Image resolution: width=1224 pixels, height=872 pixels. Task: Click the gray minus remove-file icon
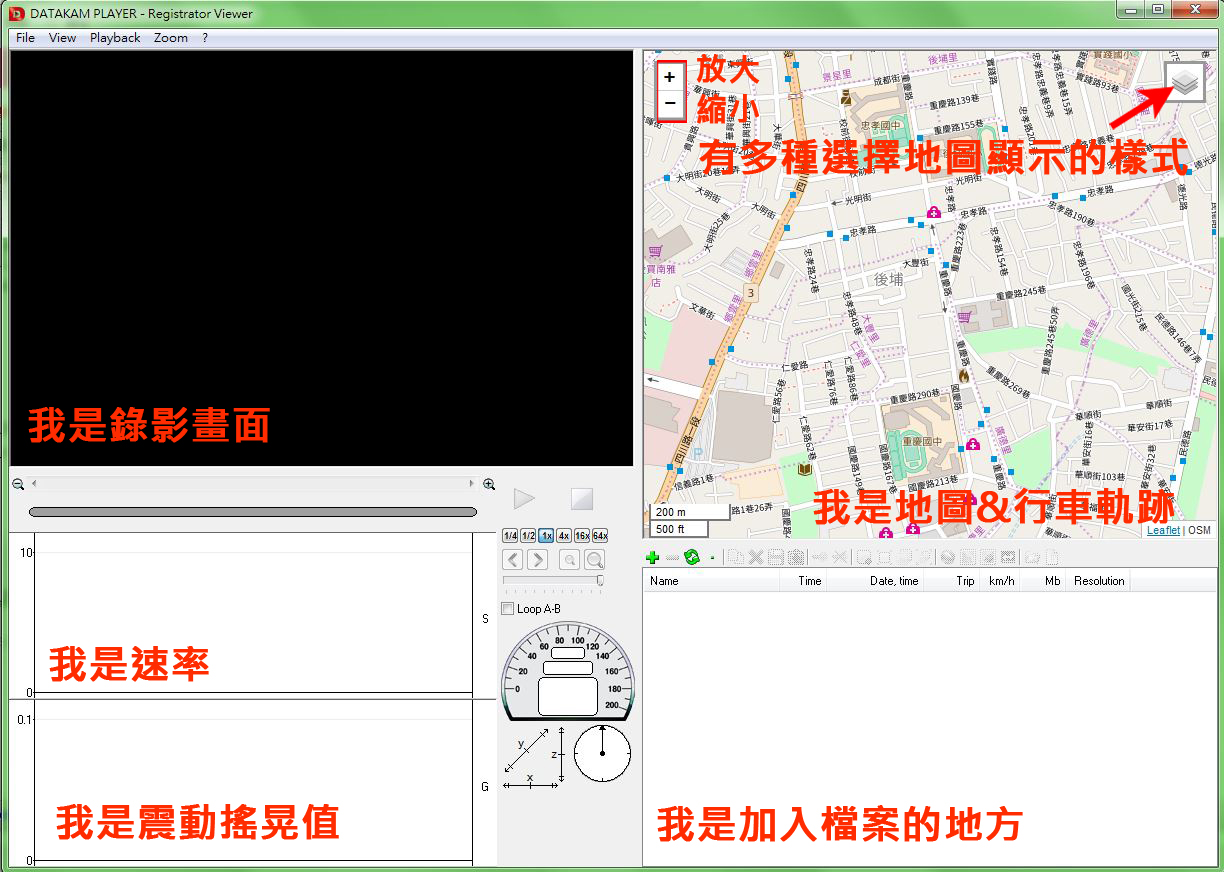point(672,557)
